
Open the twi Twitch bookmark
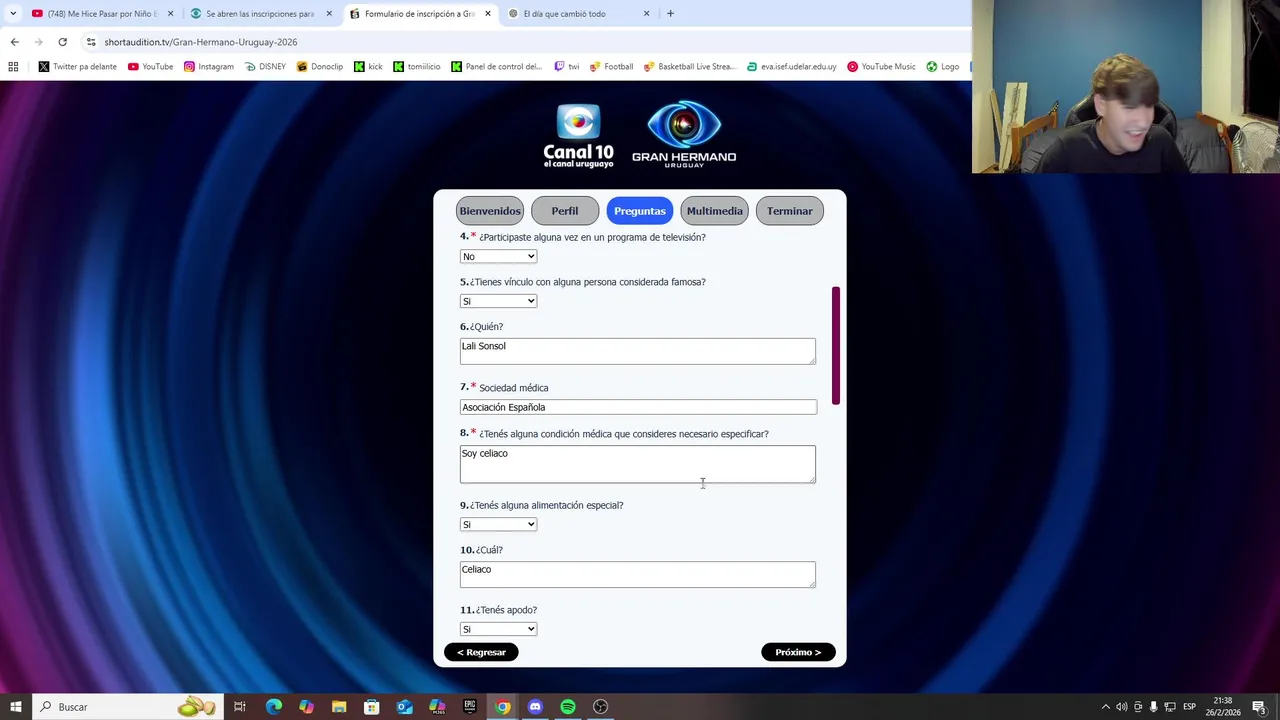(567, 66)
